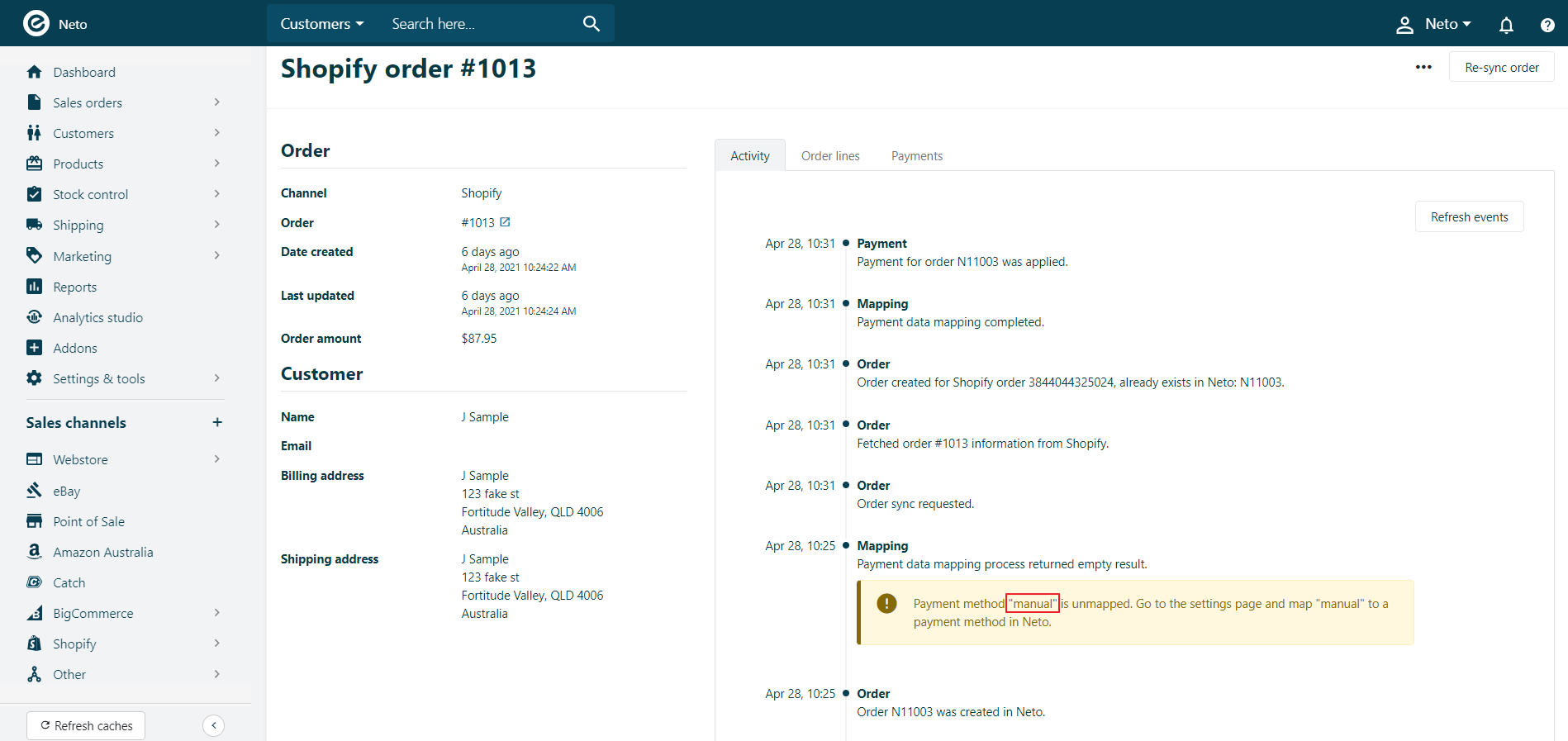Click the Re-sync order button
This screenshot has width=1568, height=741.
(x=1502, y=68)
